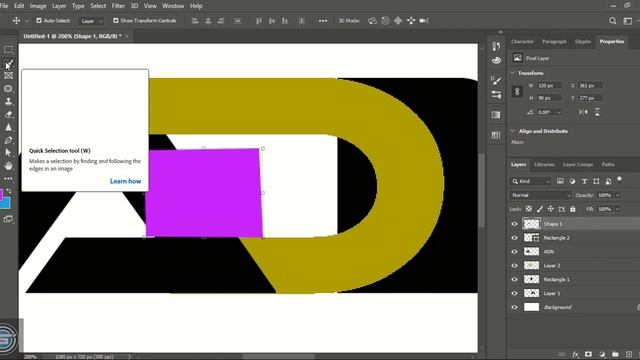Open Auto-Select Layer dropdown
This screenshot has height=360, width=640.
[x=91, y=21]
